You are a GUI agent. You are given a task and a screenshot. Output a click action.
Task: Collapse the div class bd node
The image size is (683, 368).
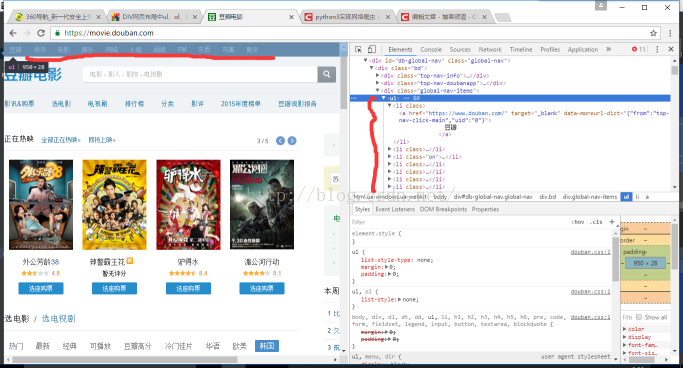pos(372,68)
